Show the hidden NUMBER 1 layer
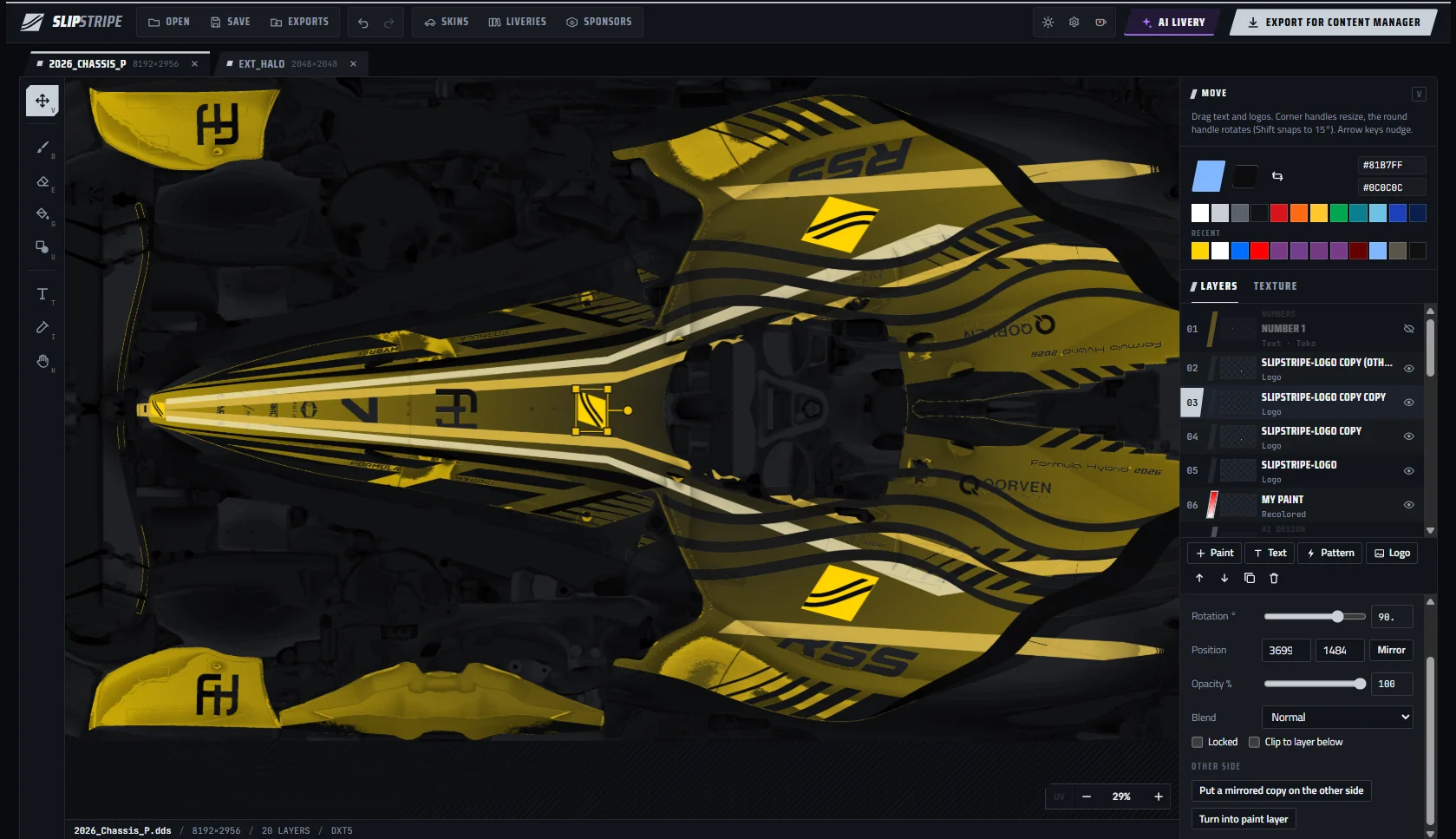The image size is (1456, 839). coord(1408,329)
